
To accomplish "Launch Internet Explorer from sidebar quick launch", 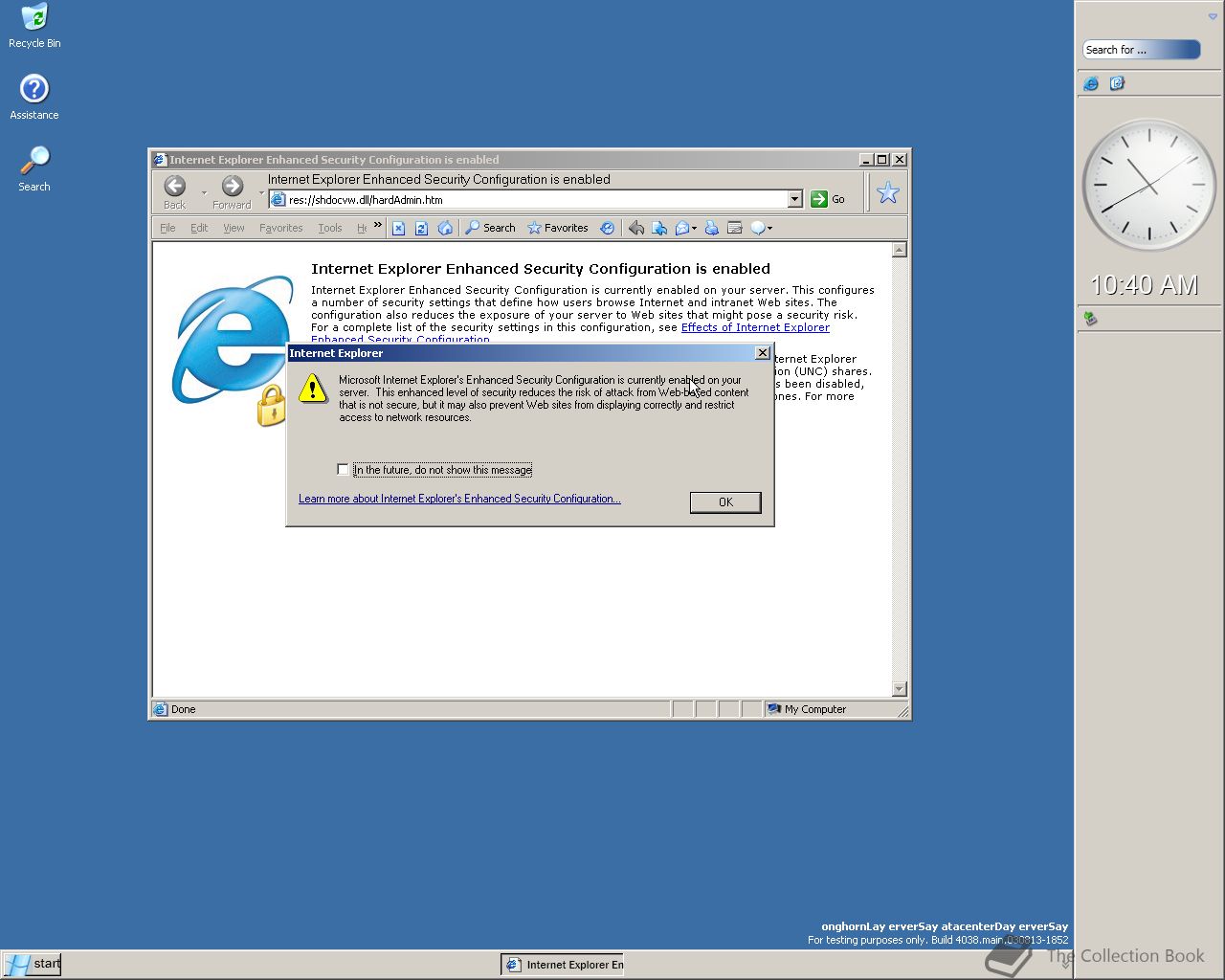I will [1091, 83].
